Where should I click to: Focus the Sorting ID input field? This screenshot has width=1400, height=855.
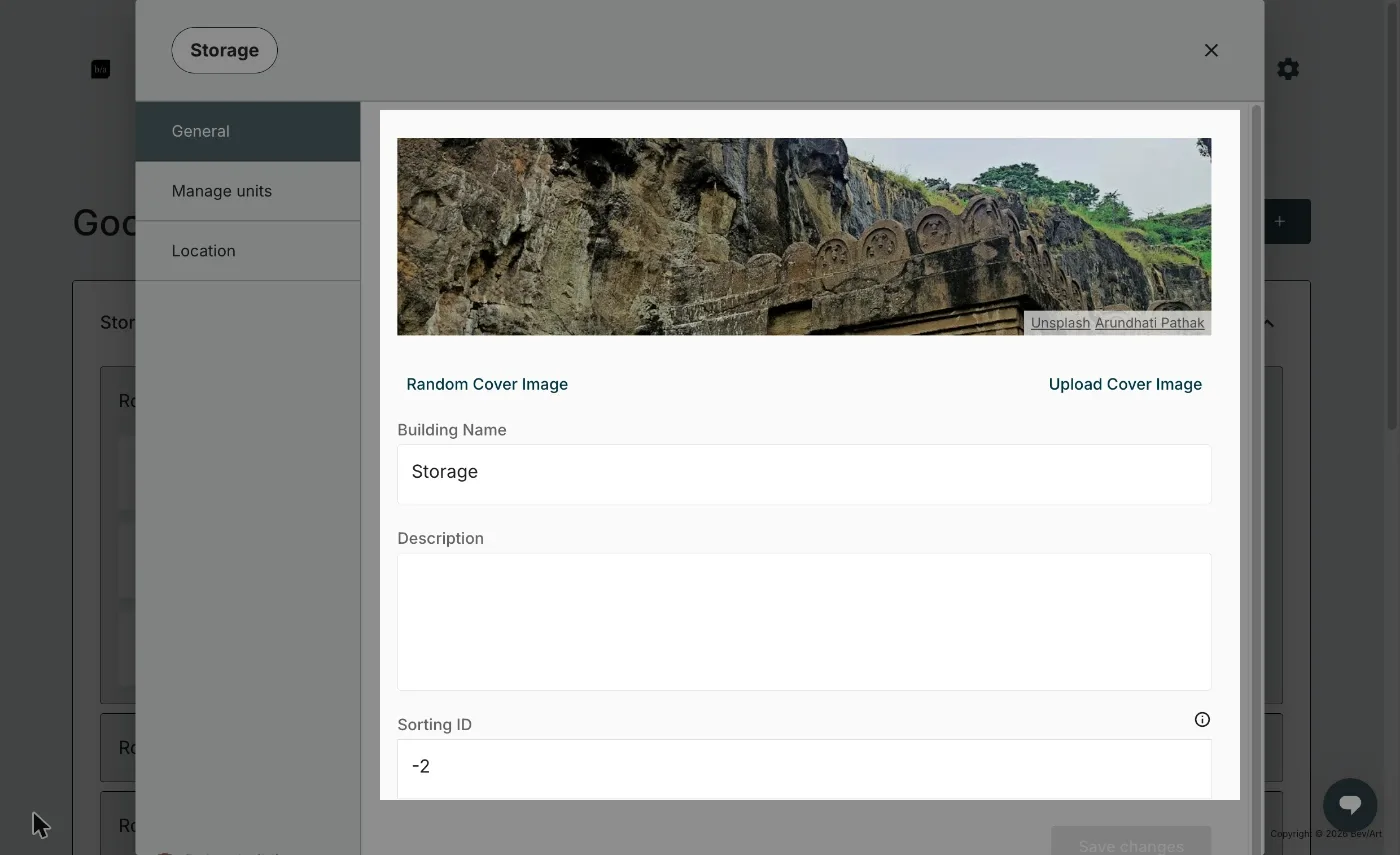(804, 769)
